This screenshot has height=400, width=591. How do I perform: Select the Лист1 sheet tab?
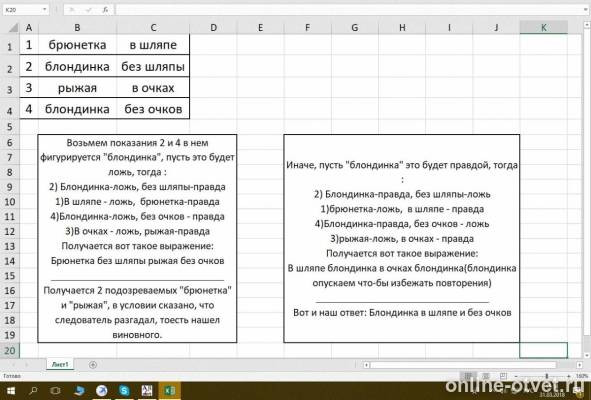[60, 365]
